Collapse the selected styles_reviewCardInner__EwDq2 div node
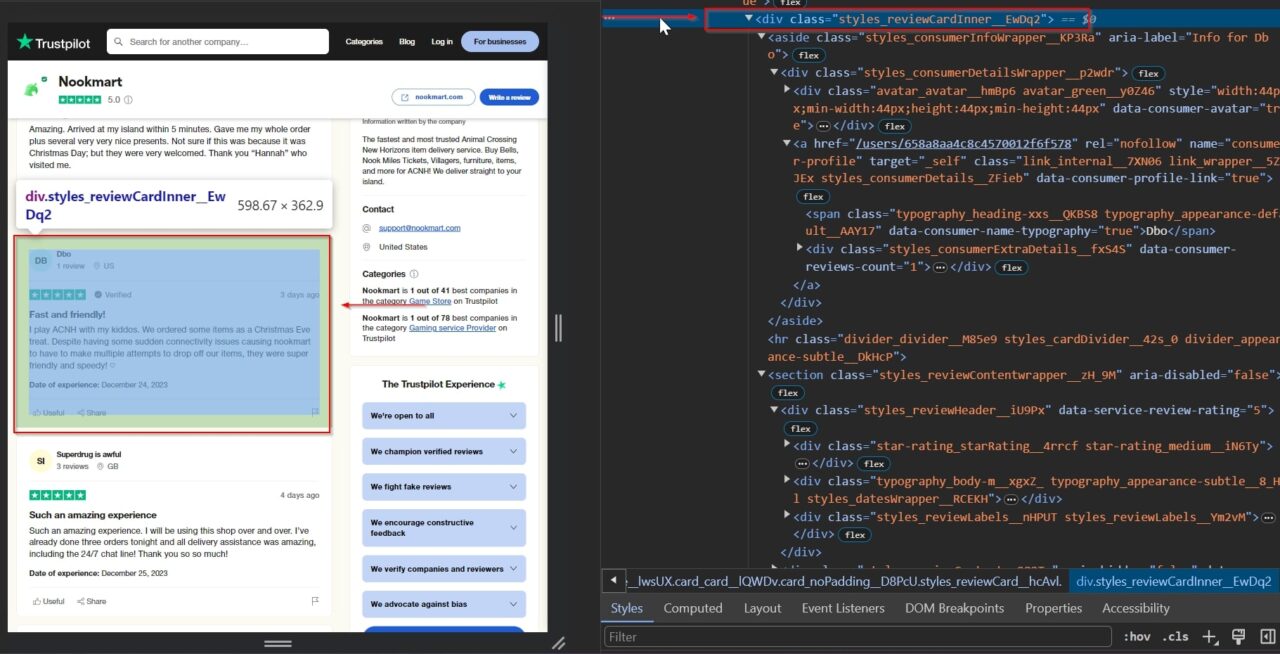Screen dimensions: 1280x654 (748, 19)
